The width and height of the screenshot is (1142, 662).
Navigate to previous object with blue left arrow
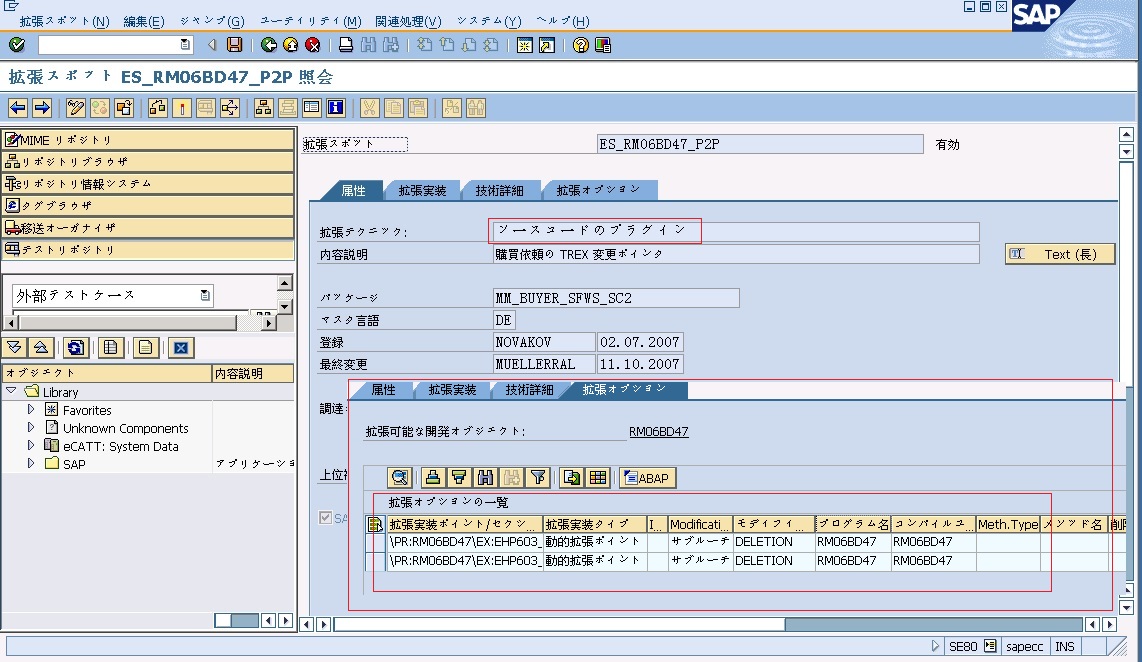18,109
